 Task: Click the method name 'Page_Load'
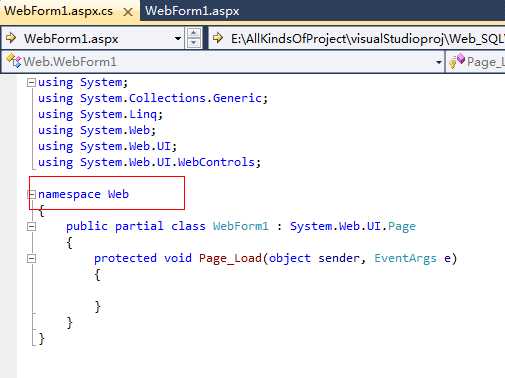230,258
